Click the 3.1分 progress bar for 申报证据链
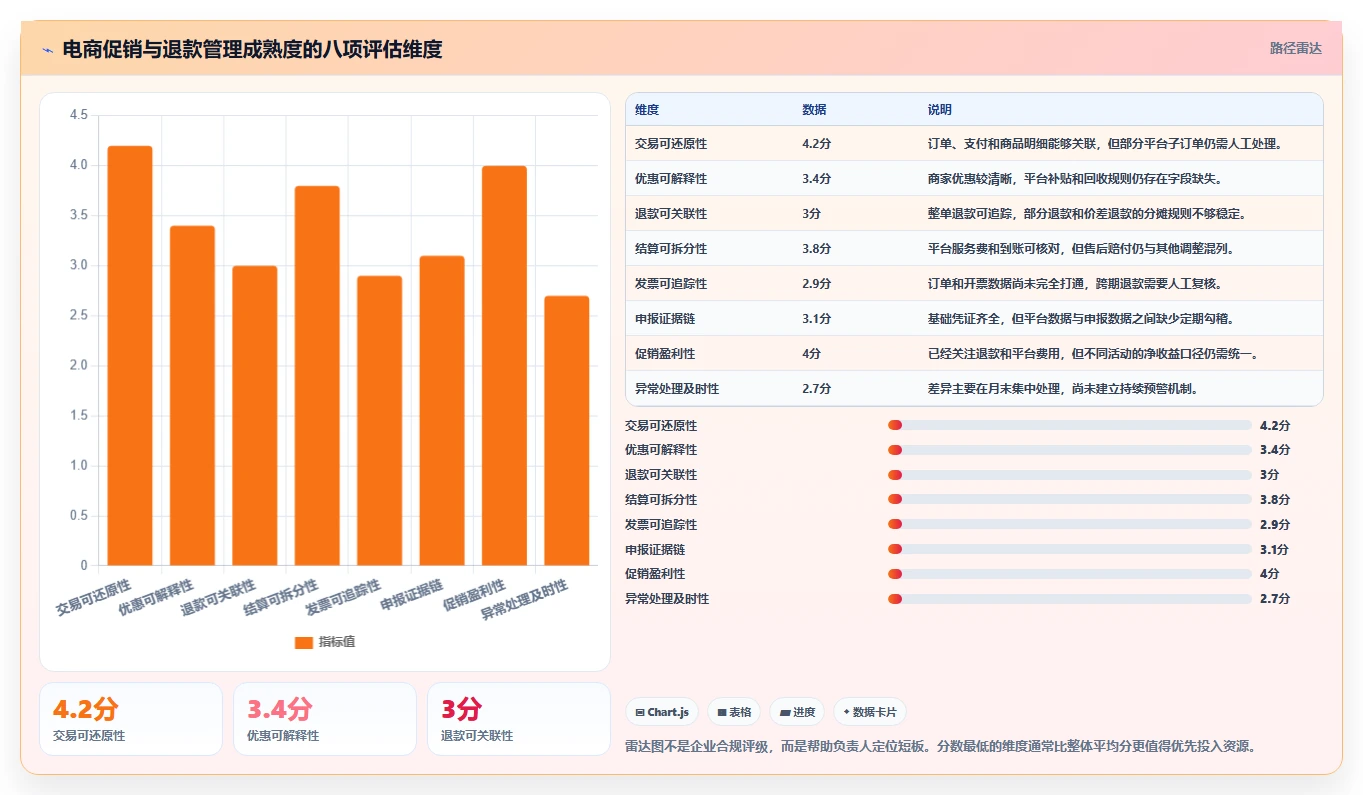The height and width of the screenshot is (795, 1363). pyautogui.click(x=1069, y=549)
